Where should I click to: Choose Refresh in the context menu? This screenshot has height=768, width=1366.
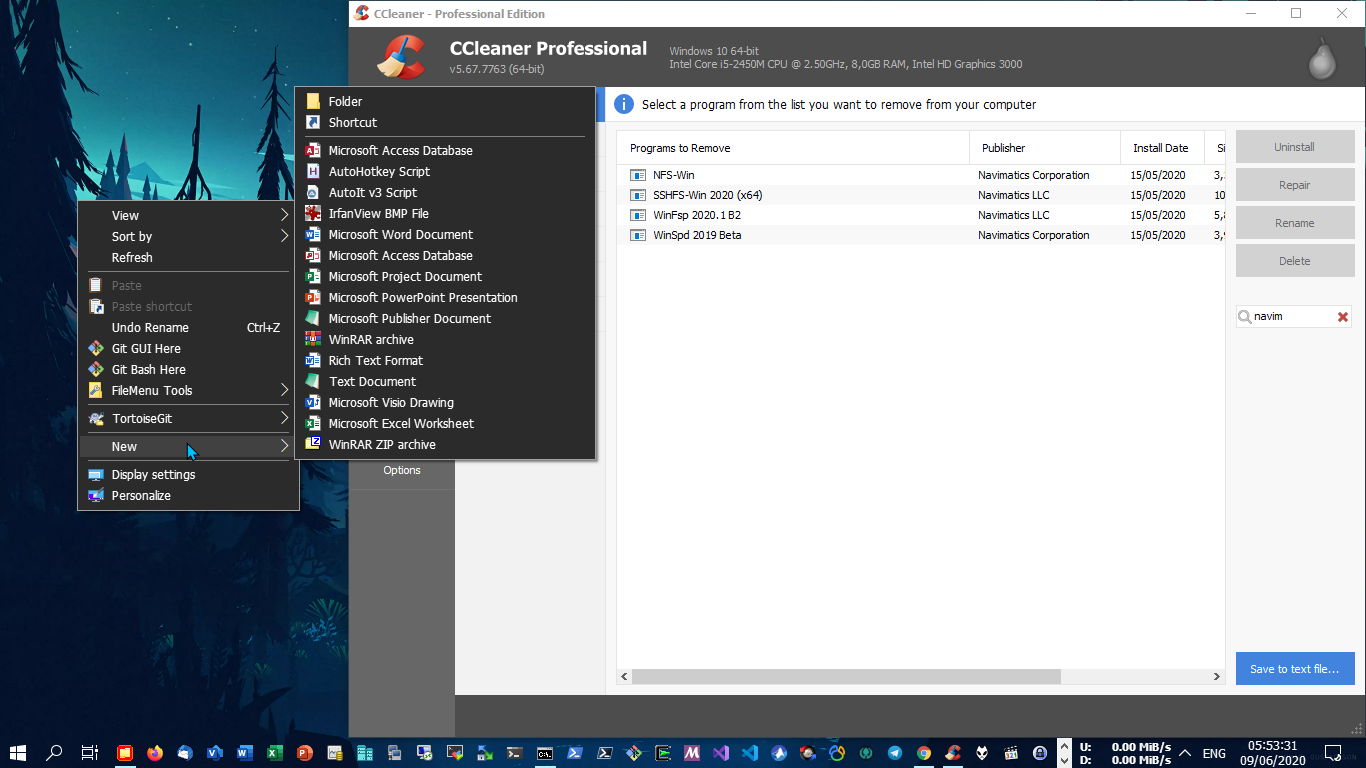click(x=188, y=257)
